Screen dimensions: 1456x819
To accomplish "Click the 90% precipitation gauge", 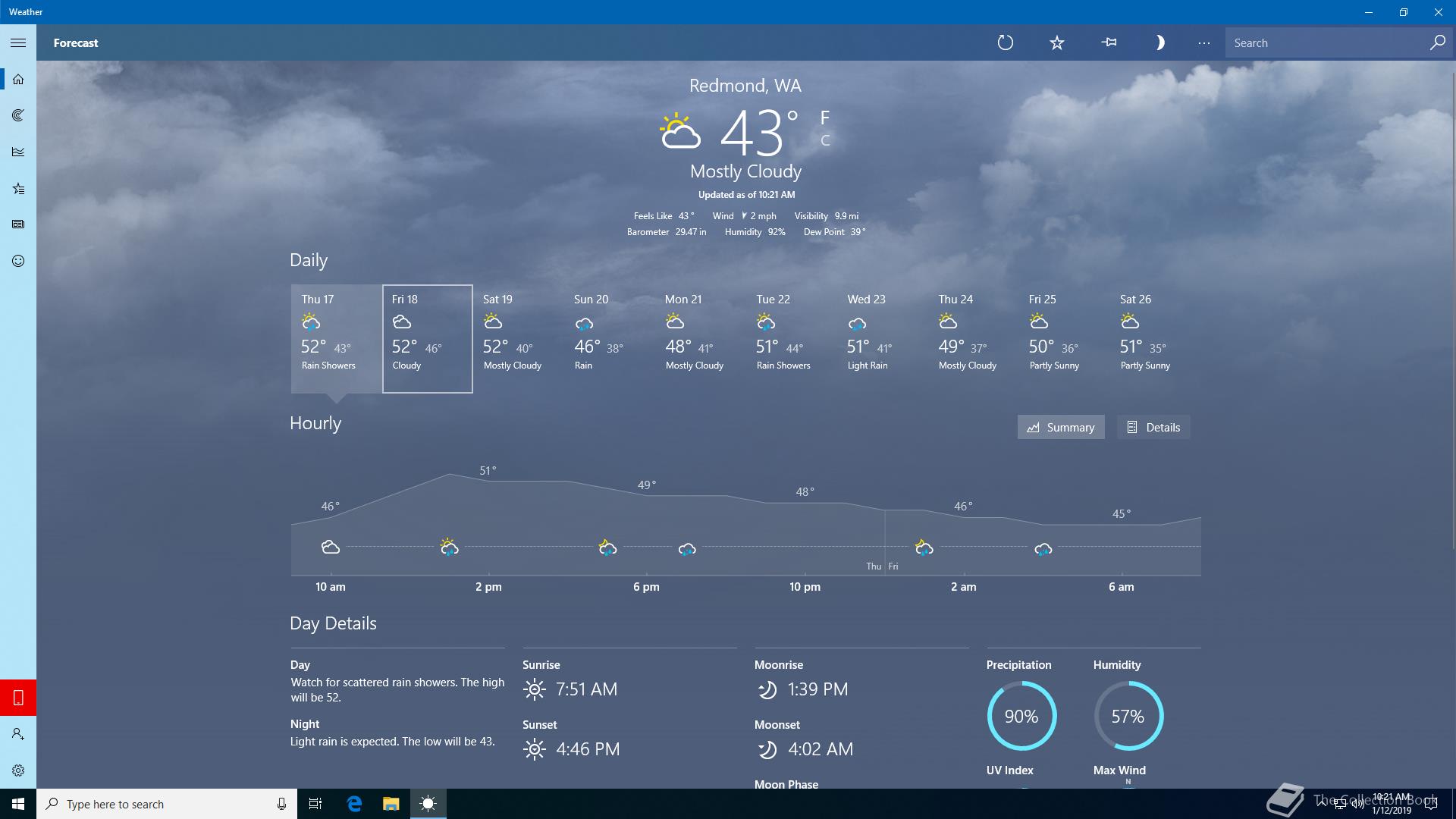I will click(x=1021, y=716).
